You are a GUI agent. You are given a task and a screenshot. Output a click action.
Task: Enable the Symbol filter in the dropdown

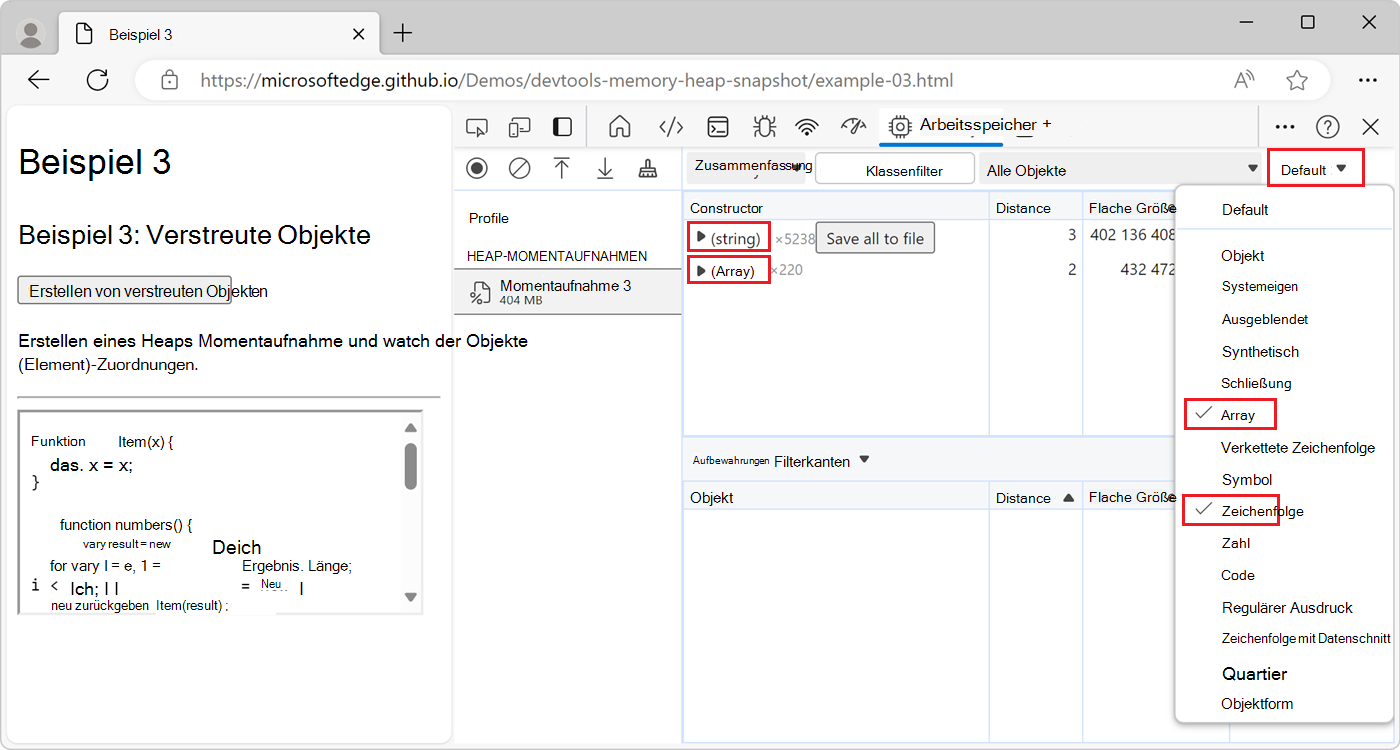[x=1246, y=479]
